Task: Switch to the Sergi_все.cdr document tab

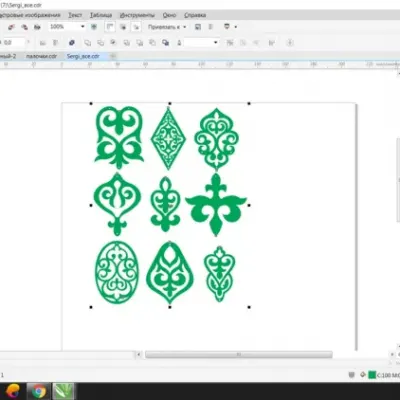Action: click(83, 56)
